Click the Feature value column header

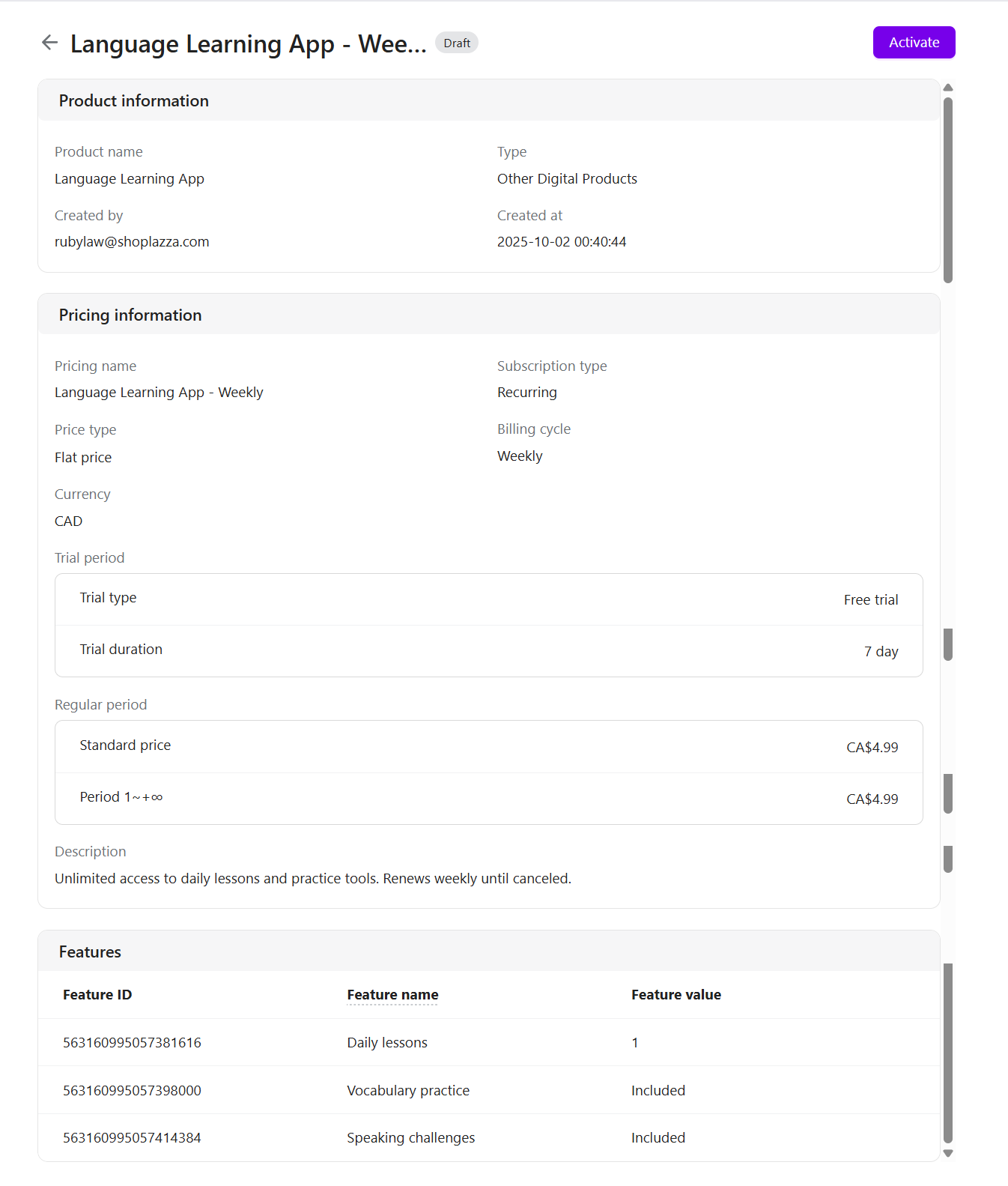(x=675, y=995)
